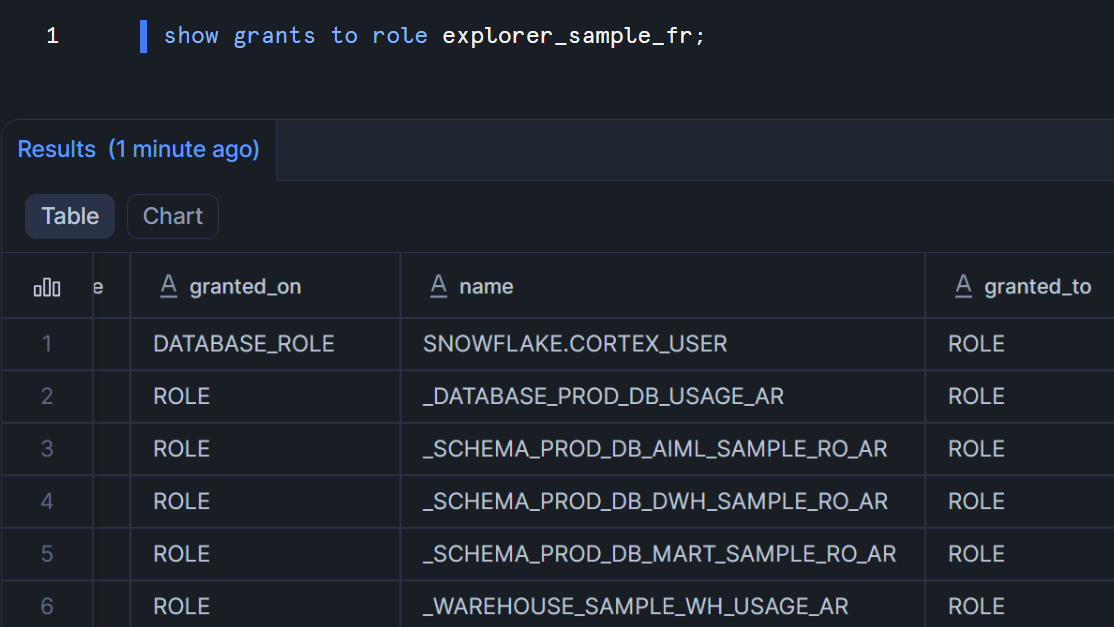Place cursor in SQL editor on explorer_sample_fr

coord(566,37)
